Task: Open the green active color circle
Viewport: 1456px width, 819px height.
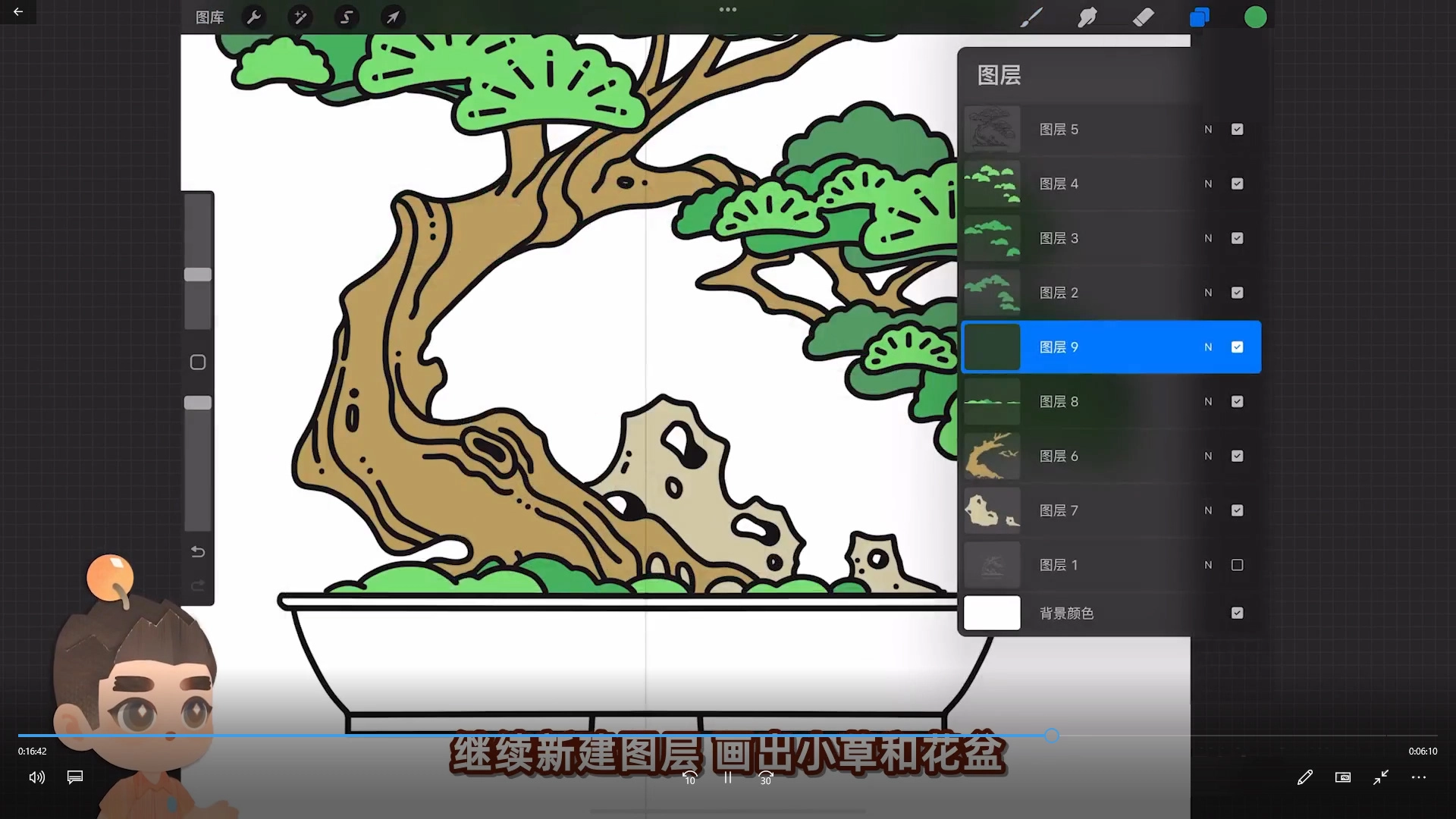Action: (x=1255, y=17)
